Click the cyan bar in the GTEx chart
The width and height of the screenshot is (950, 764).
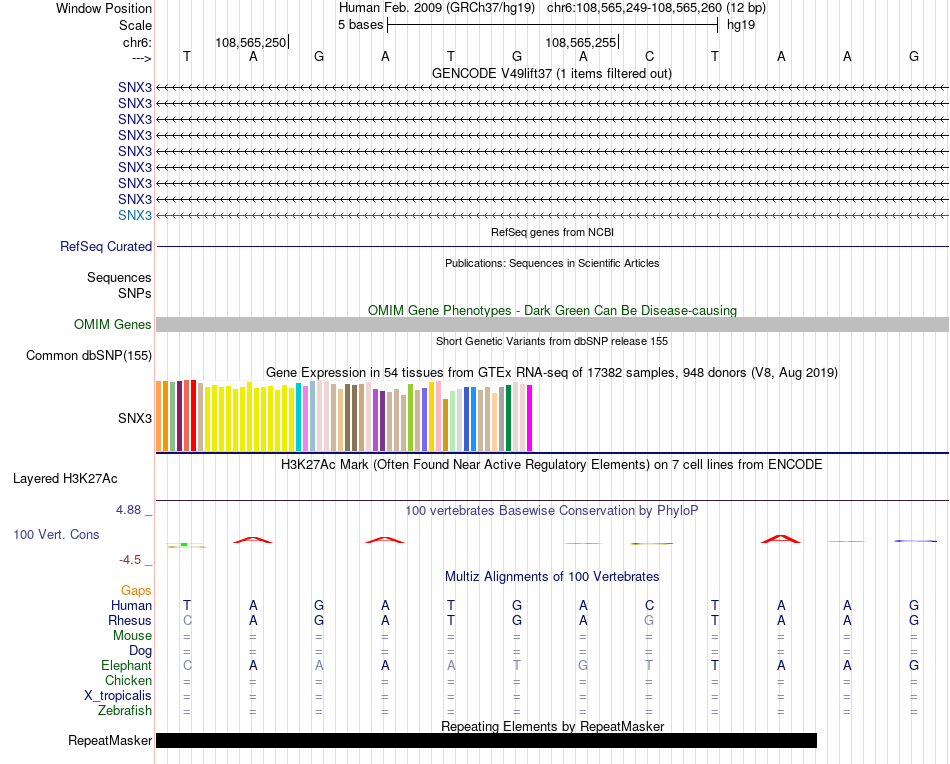[299, 417]
